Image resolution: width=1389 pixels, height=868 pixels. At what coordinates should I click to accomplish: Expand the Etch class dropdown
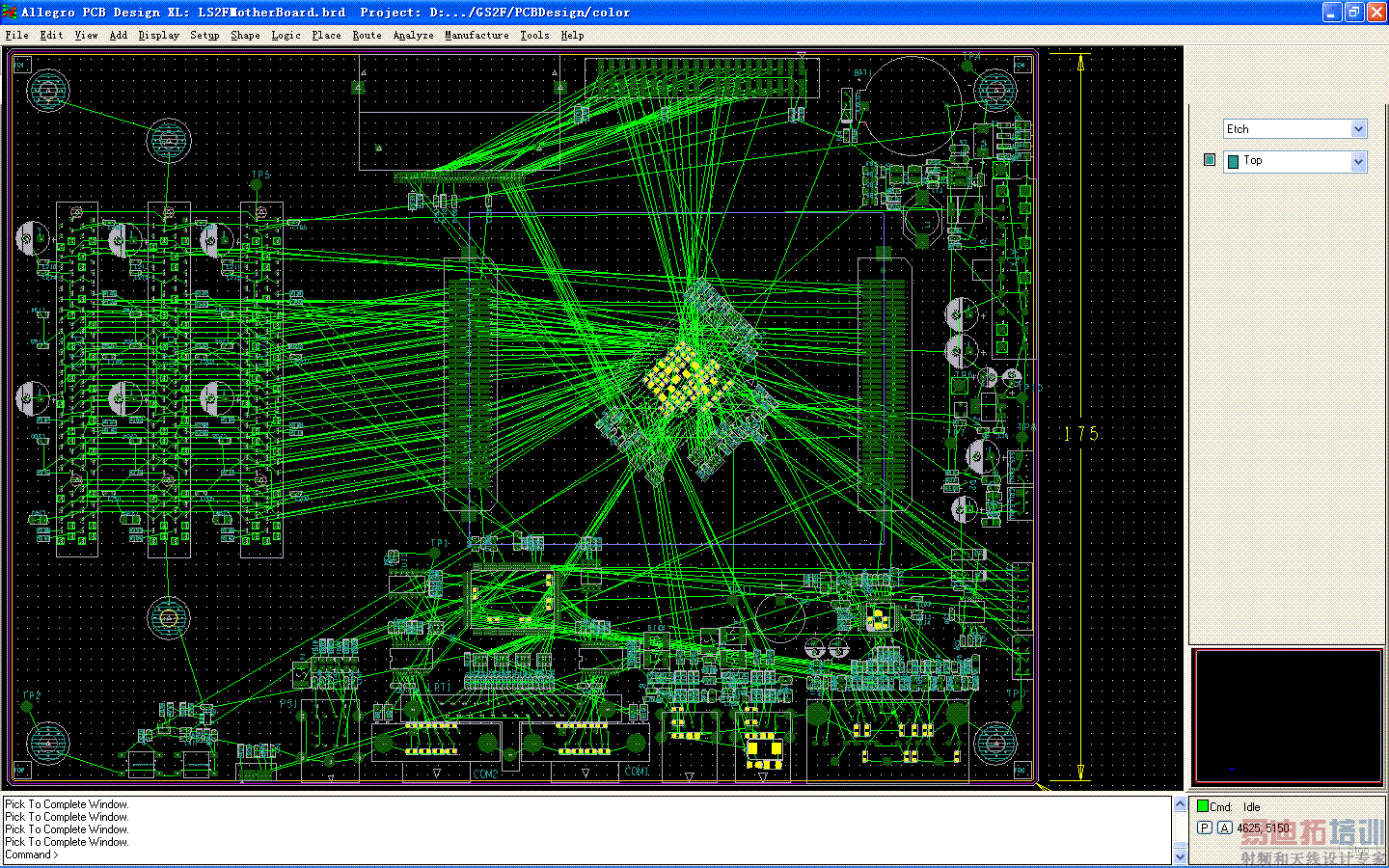tap(1358, 129)
